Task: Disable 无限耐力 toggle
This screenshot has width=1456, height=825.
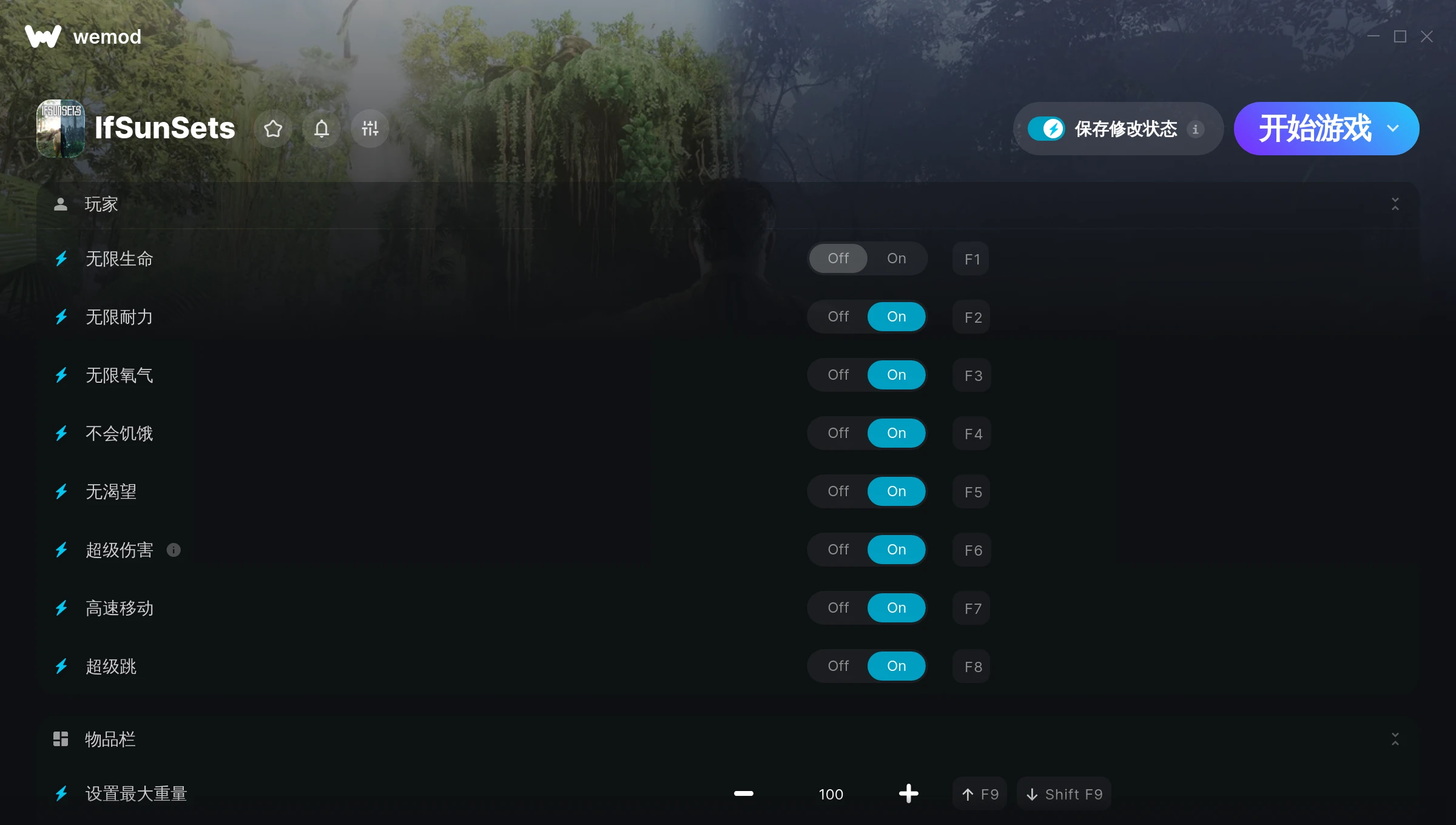Action: pos(838,316)
